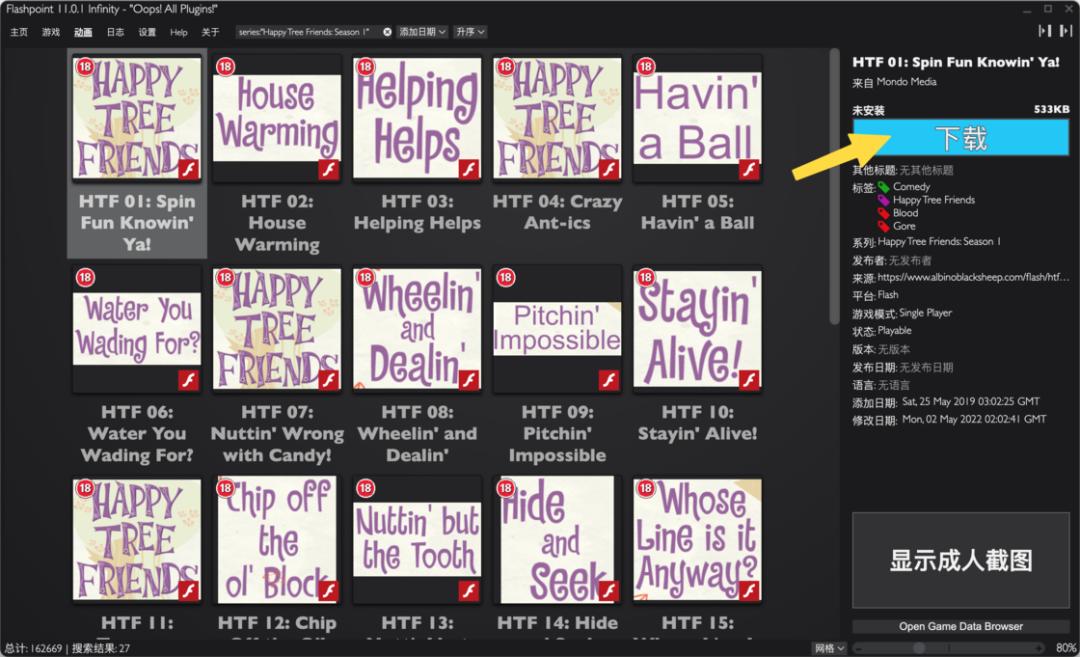Click red Gore tag icon
The width and height of the screenshot is (1080, 657).
[x=884, y=226]
